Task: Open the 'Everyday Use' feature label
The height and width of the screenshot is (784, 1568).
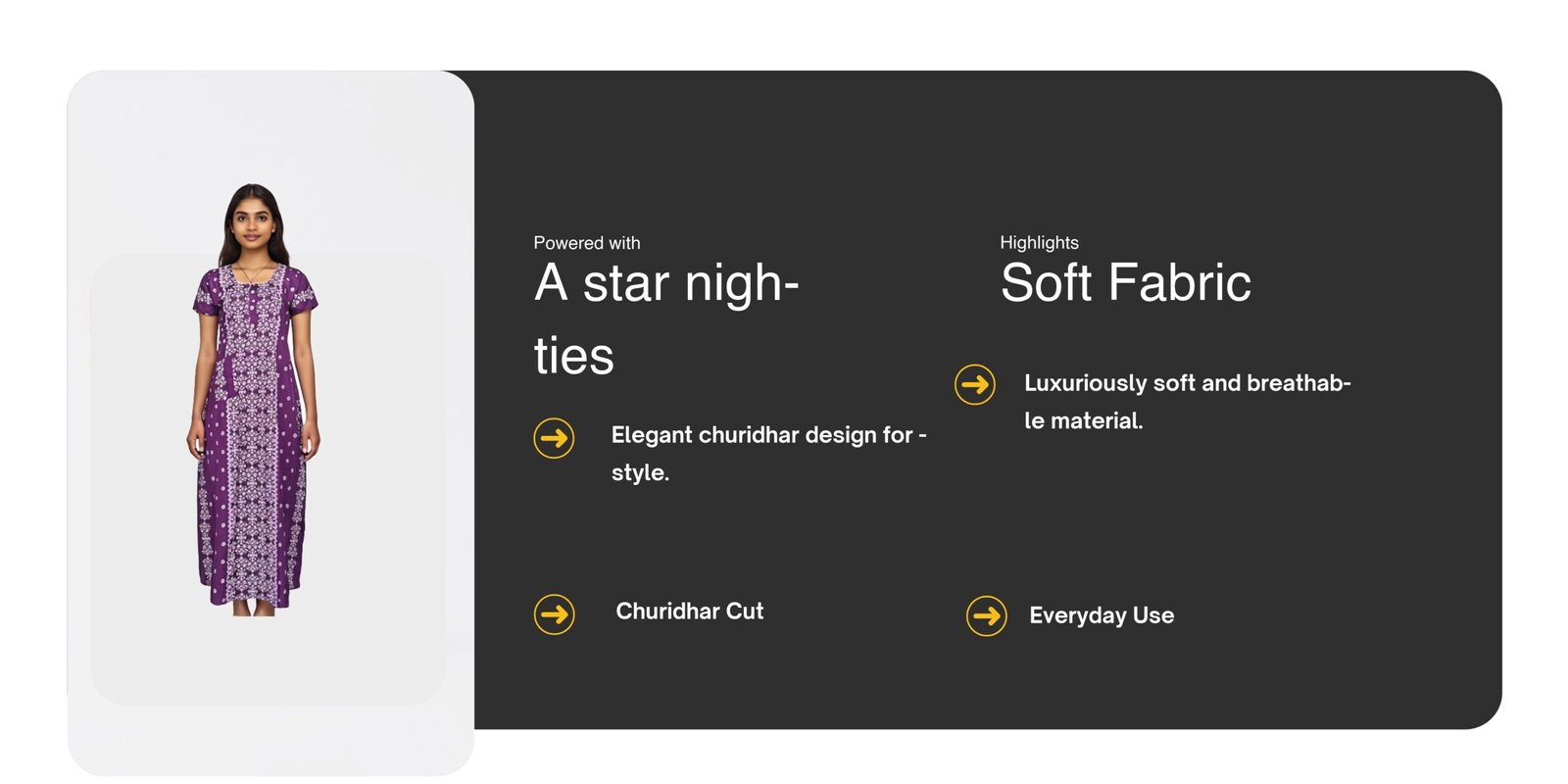Action: (1101, 615)
